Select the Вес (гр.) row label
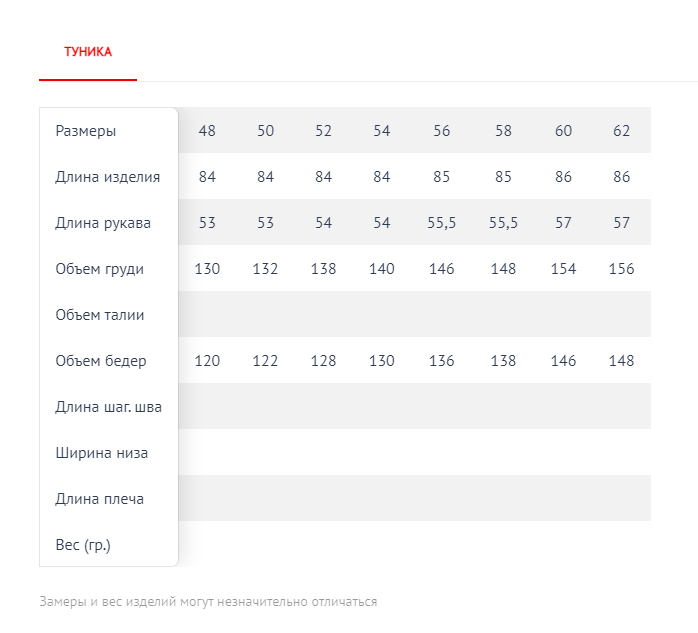The width and height of the screenshot is (698, 633). pyautogui.click(x=83, y=545)
